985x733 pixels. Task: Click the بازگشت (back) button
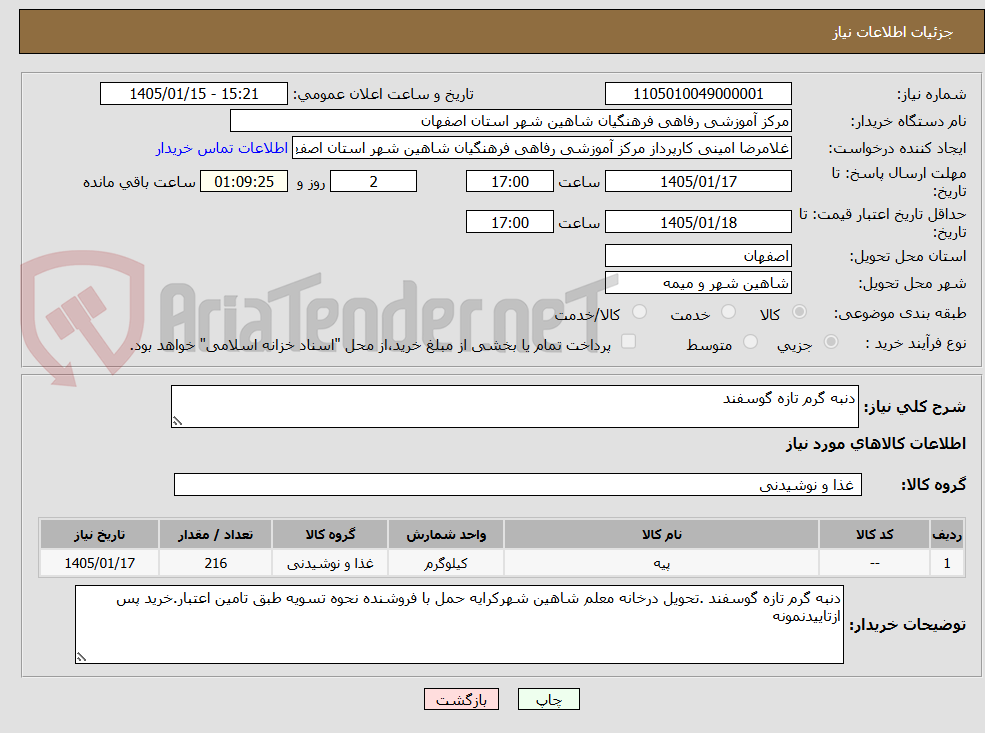click(x=461, y=699)
